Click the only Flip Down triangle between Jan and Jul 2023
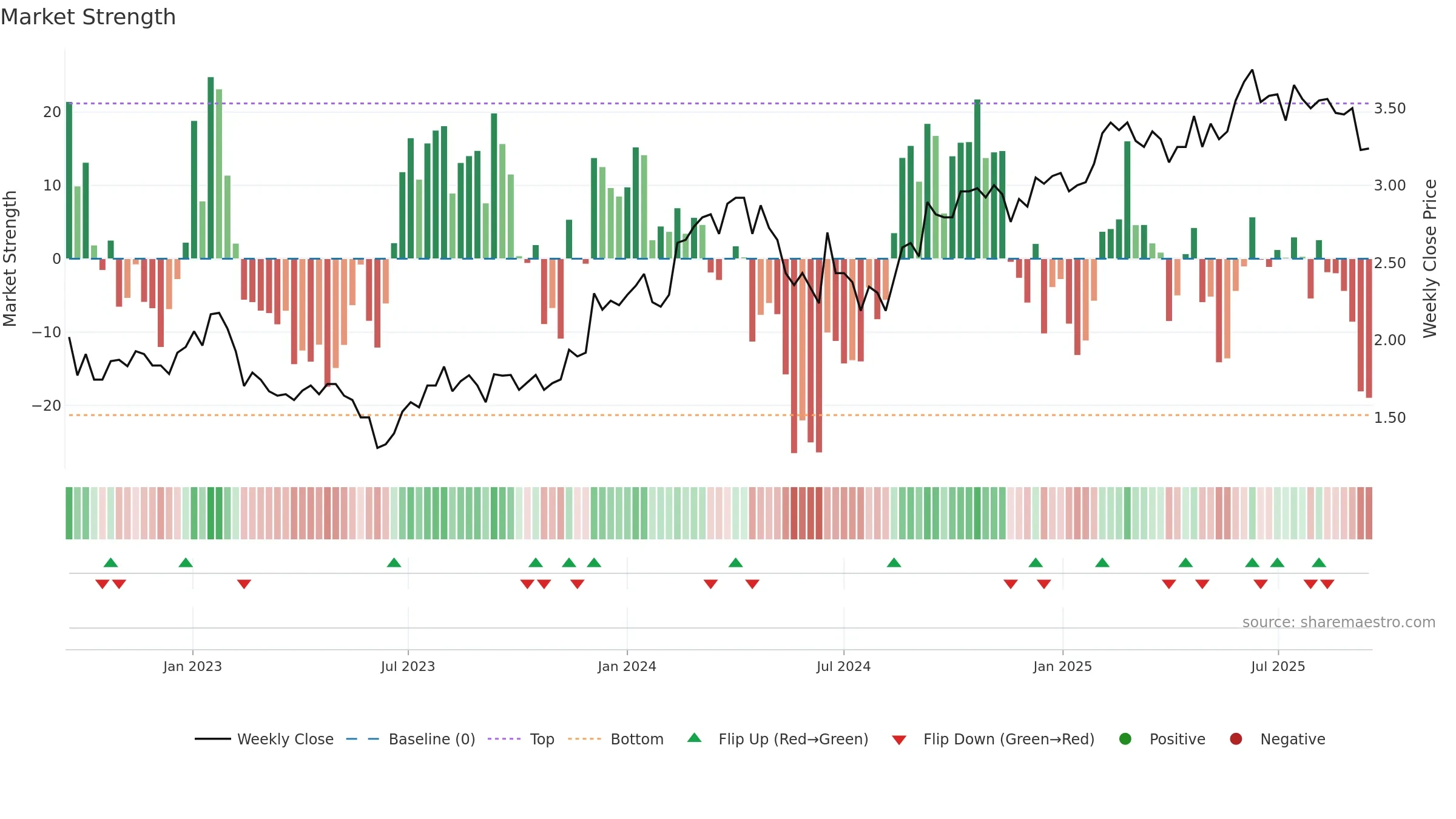This screenshot has height=819, width=1456. point(244,584)
